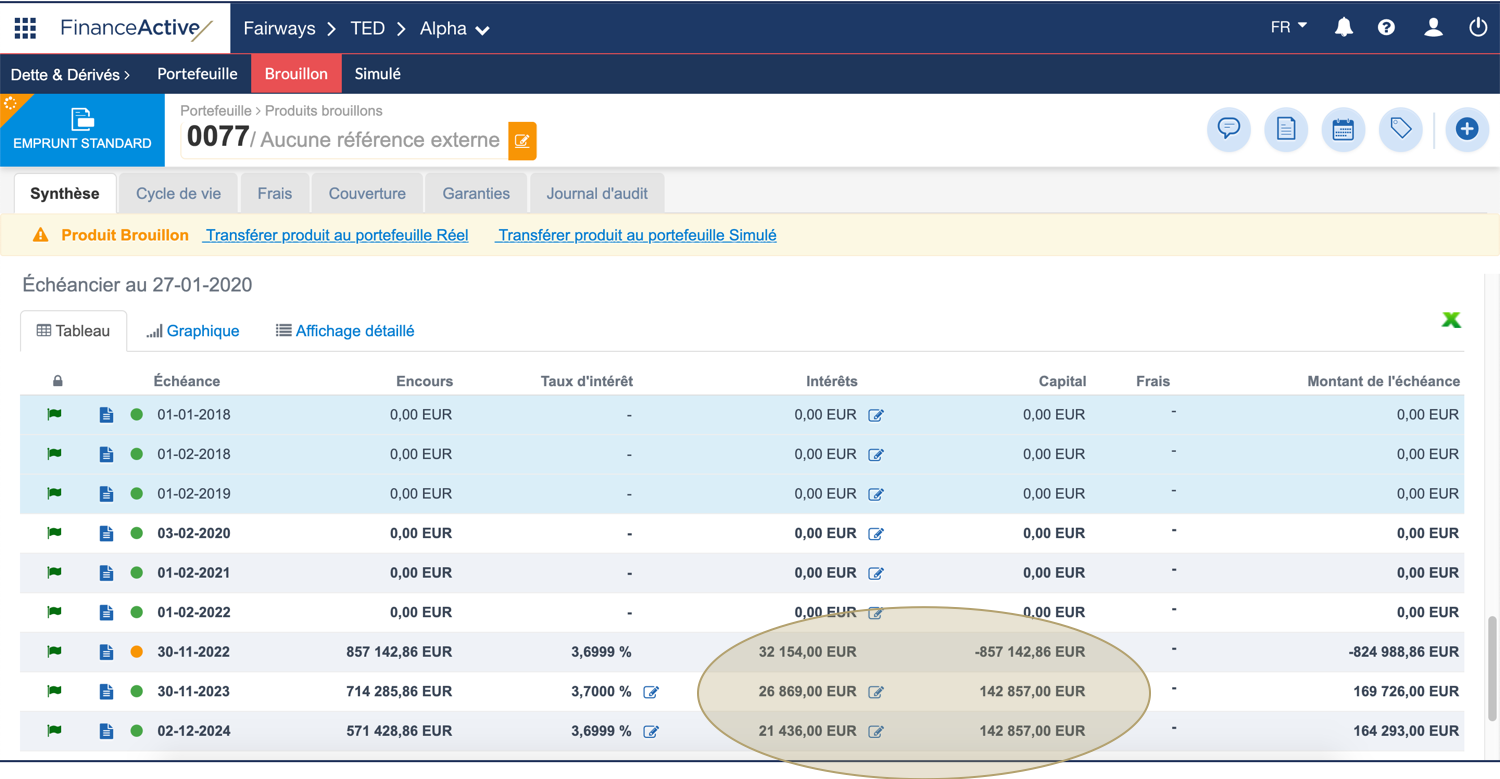Expand the Alpha dropdown in breadcrumb
Image resolution: width=1500 pixels, height=779 pixels.
(x=455, y=29)
